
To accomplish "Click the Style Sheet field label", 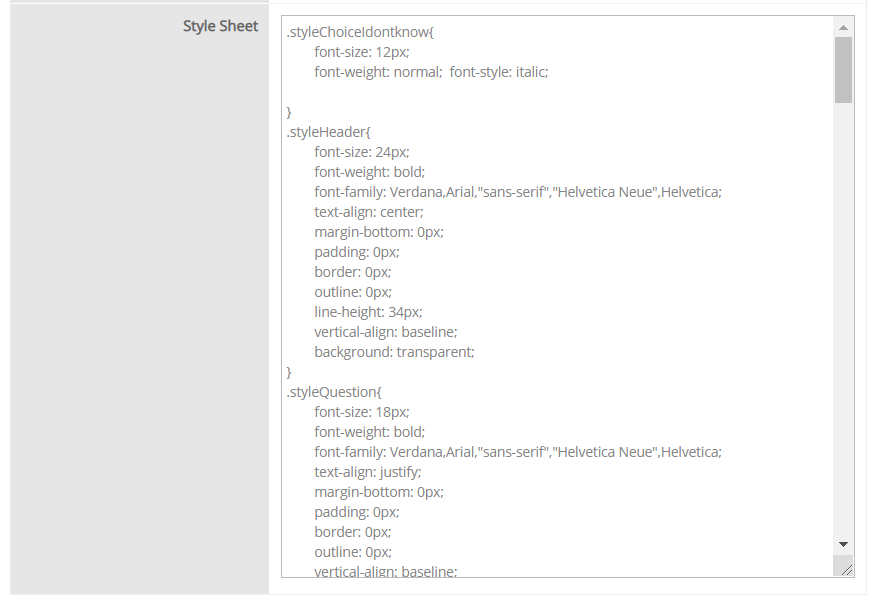I will [x=220, y=26].
